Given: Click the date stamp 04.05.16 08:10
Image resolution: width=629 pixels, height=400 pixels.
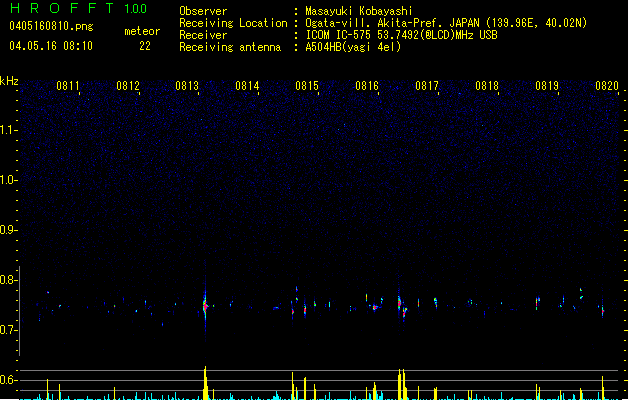Looking at the screenshot, I should 51,46.
